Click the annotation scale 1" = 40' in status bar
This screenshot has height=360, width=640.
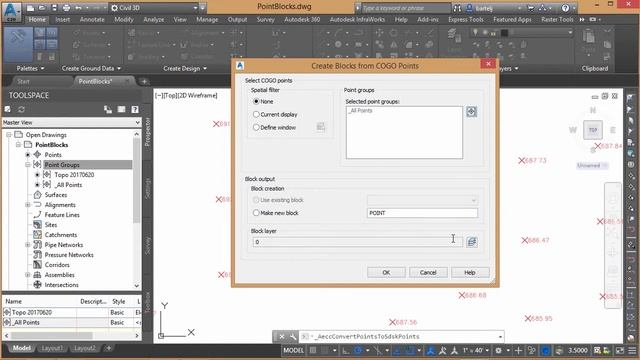click(476, 350)
